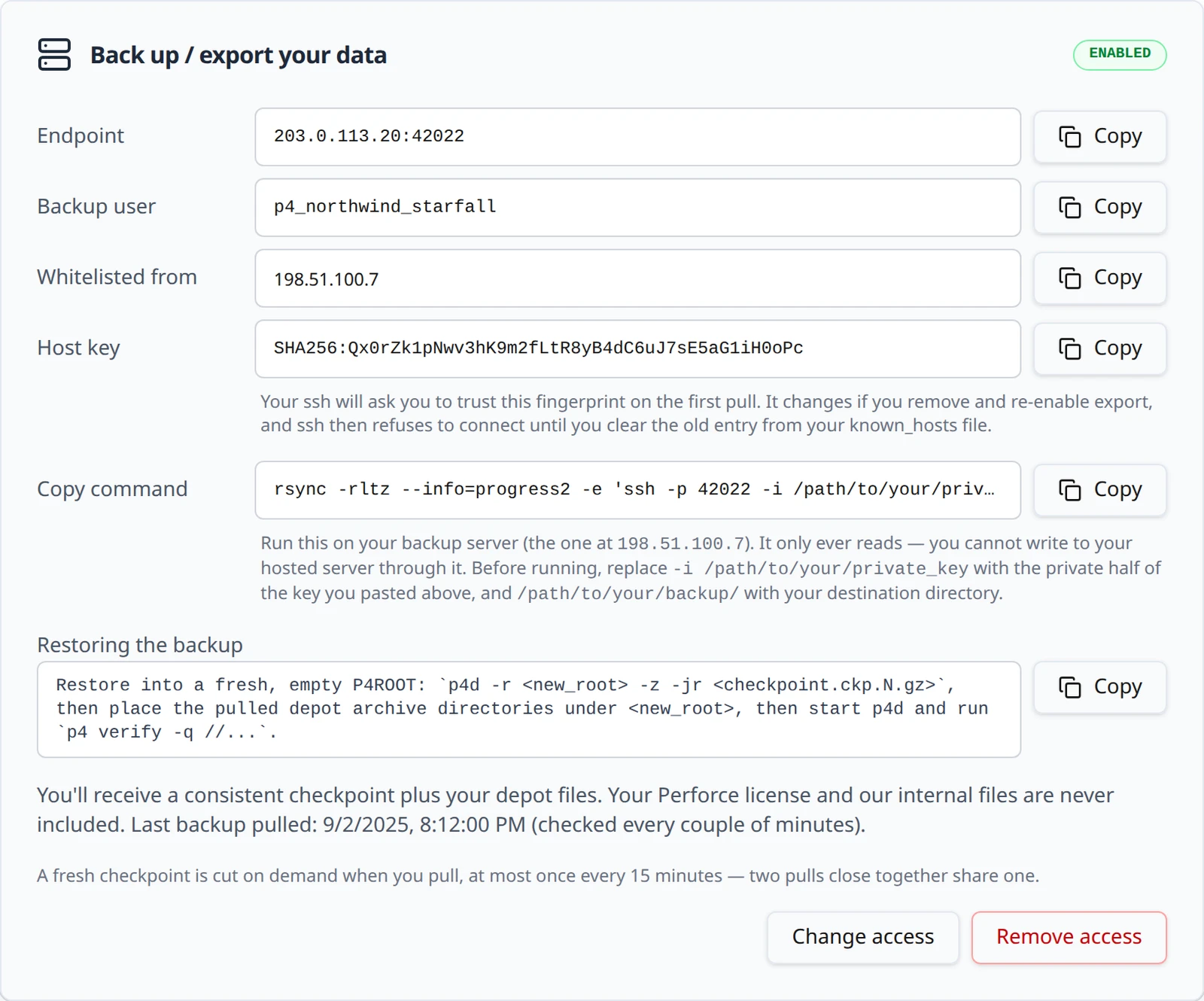
Task: Click the 'A fresh checkpoint is cut' note
Action: click(538, 876)
